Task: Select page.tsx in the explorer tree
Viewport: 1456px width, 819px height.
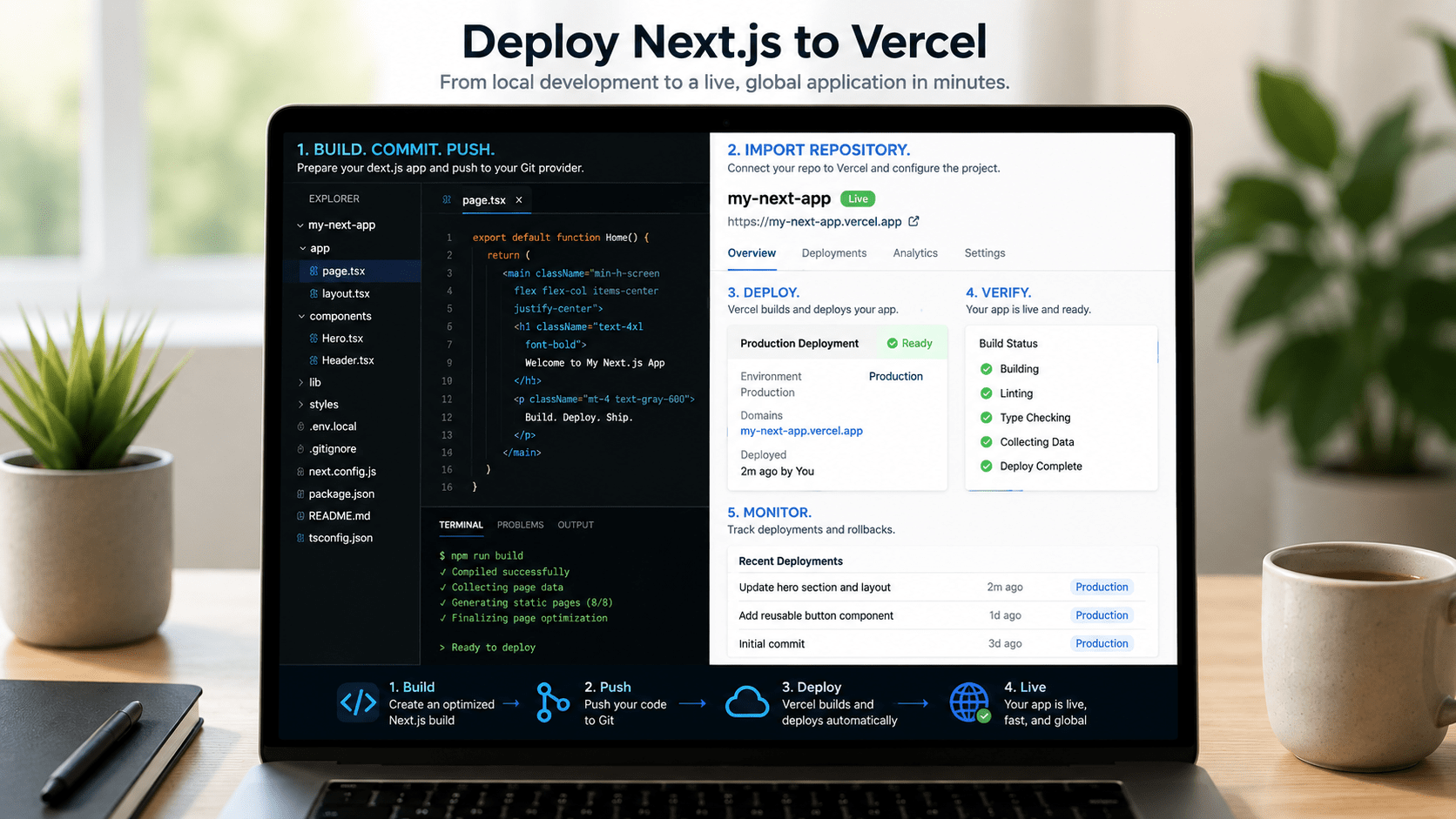Action: (360, 272)
